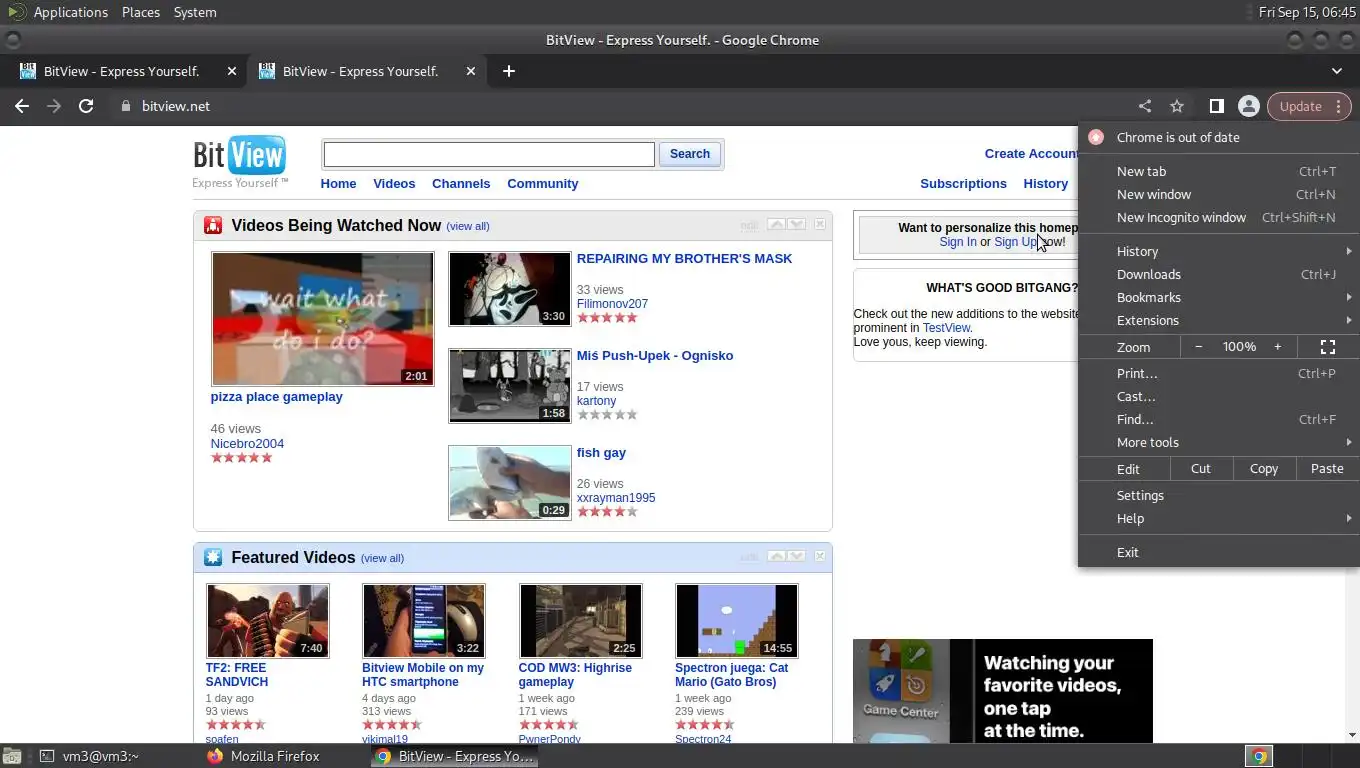Click the fullscreen icon in Zoom row
The height and width of the screenshot is (768, 1360).
click(1328, 347)
